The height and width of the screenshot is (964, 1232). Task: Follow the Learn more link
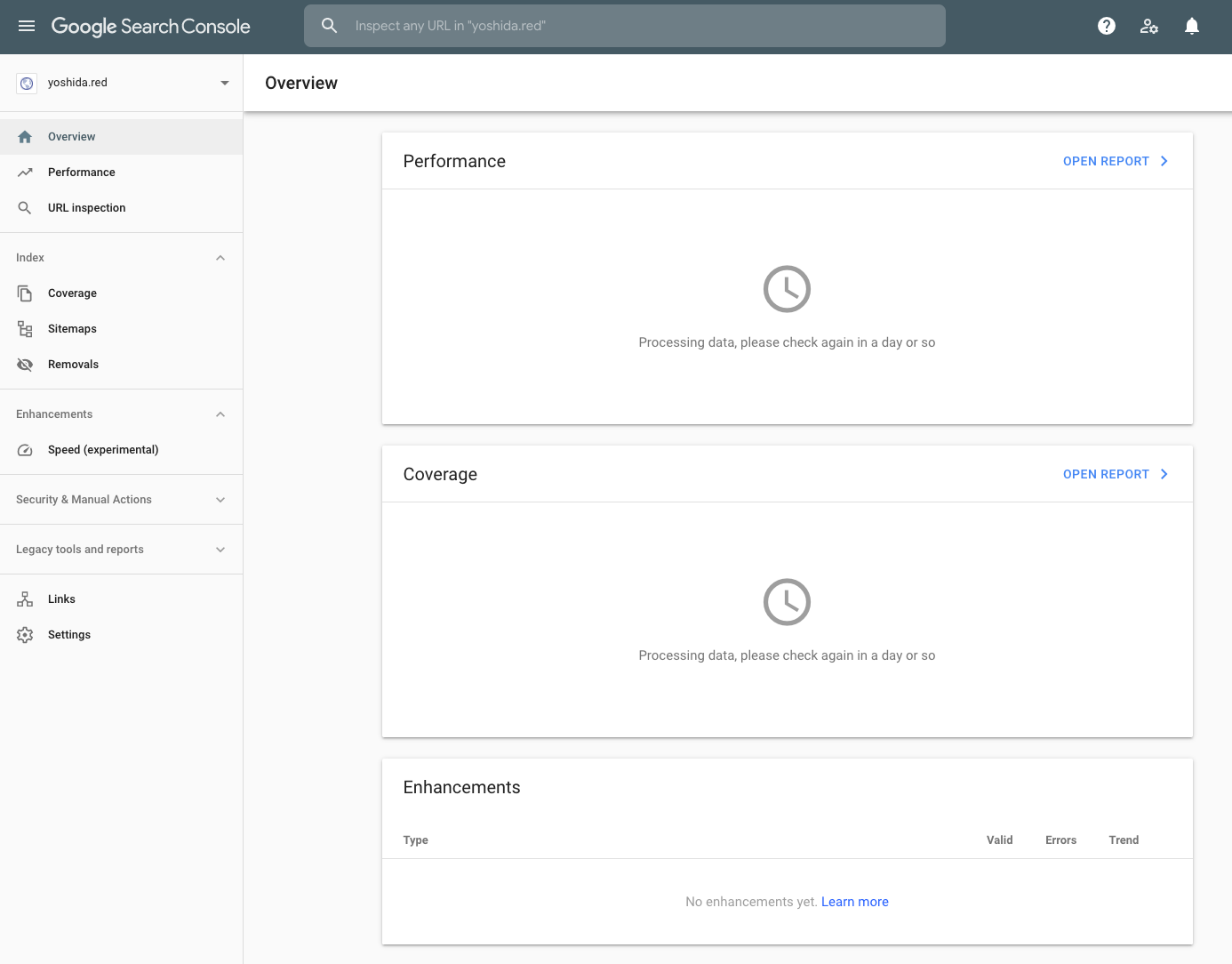coord(855,902)
